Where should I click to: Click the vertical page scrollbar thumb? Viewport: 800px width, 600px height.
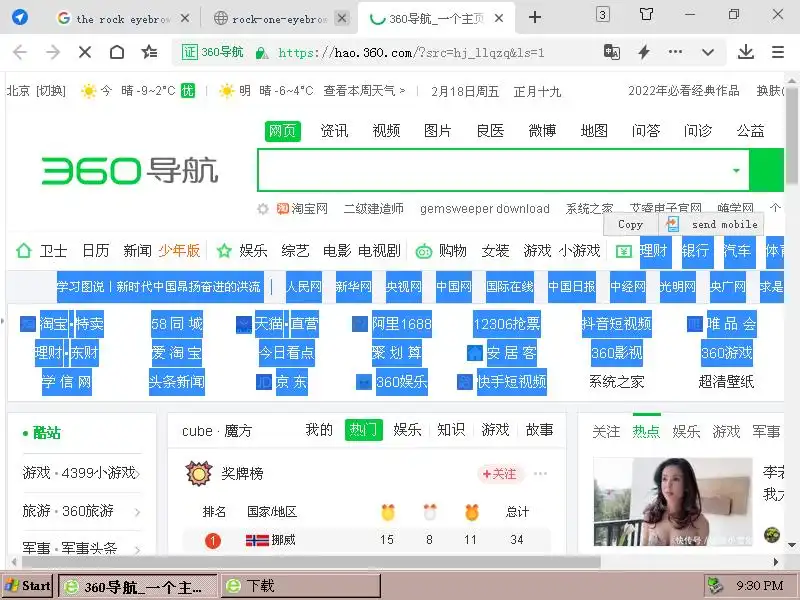(x=791, y=134)
